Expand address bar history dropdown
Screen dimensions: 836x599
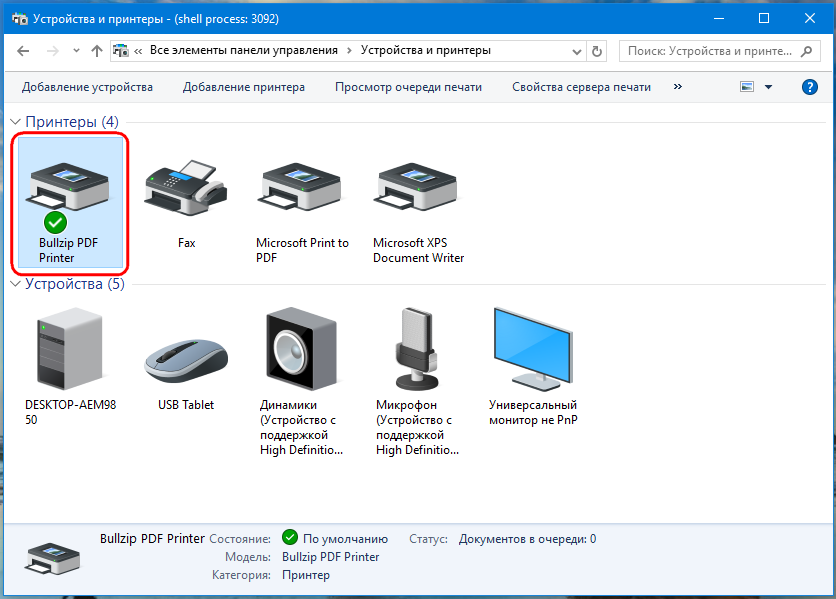[576, 52]
